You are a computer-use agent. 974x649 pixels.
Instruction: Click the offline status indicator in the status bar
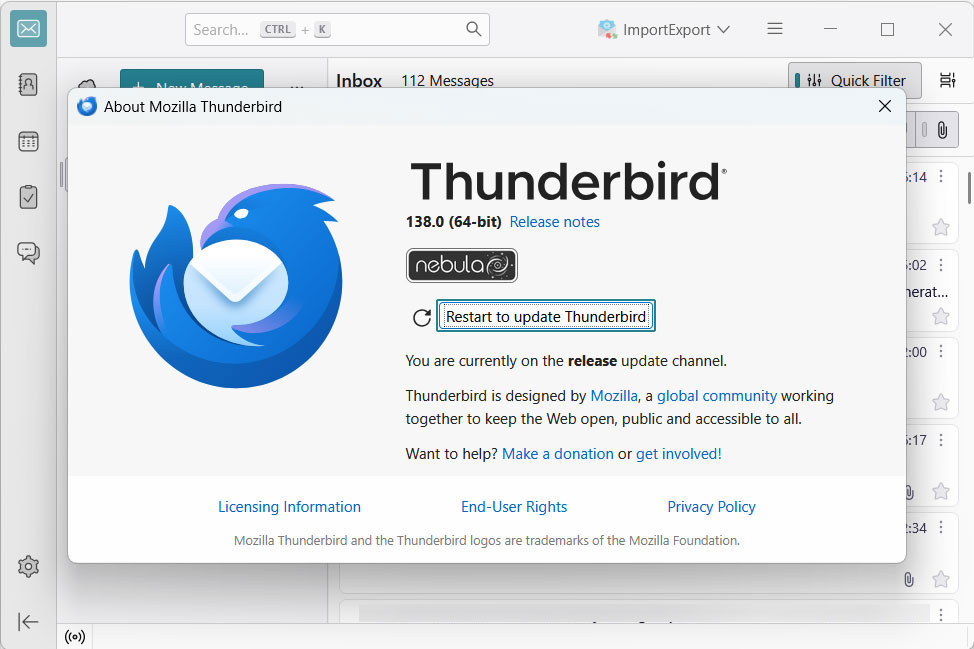(75, 636)
